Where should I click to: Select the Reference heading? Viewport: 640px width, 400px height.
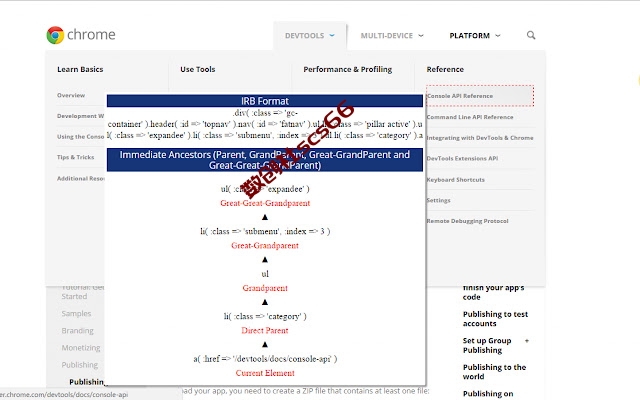pyautogui.click(x=445, y=69)
